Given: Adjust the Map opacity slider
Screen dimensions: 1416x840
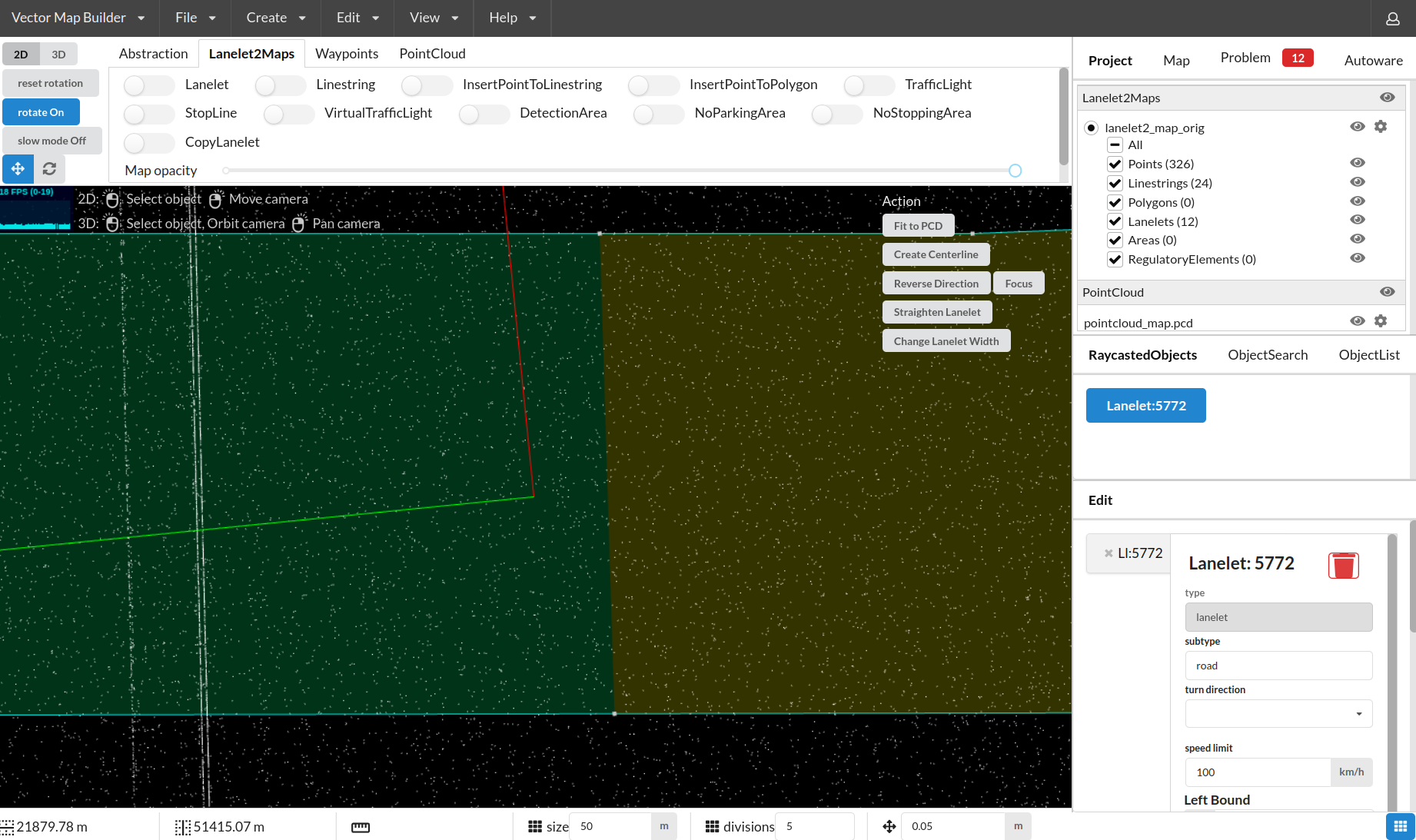Looking at the screenshot, I should tap(1015, 171).
